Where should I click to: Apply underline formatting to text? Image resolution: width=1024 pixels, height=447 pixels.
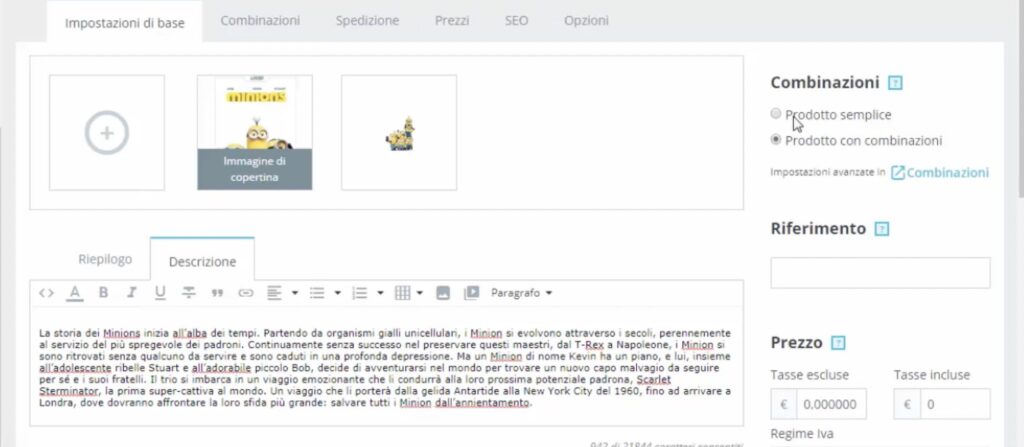(159, 293)
